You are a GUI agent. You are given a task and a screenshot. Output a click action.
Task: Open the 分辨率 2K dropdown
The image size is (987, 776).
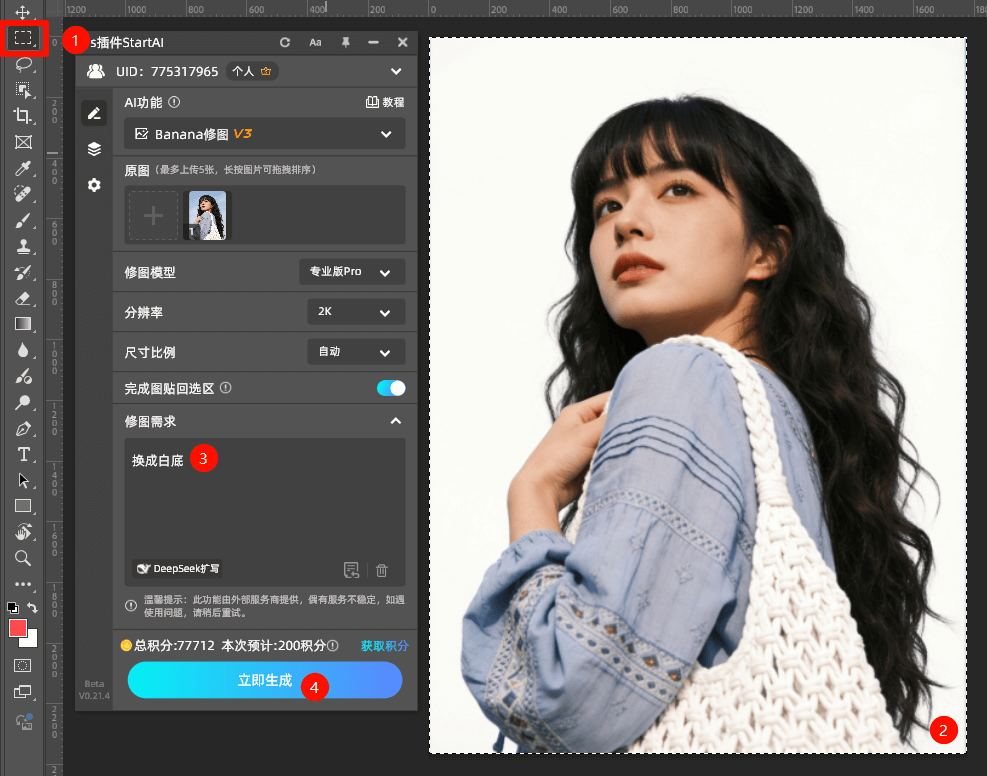pos(356,311)
